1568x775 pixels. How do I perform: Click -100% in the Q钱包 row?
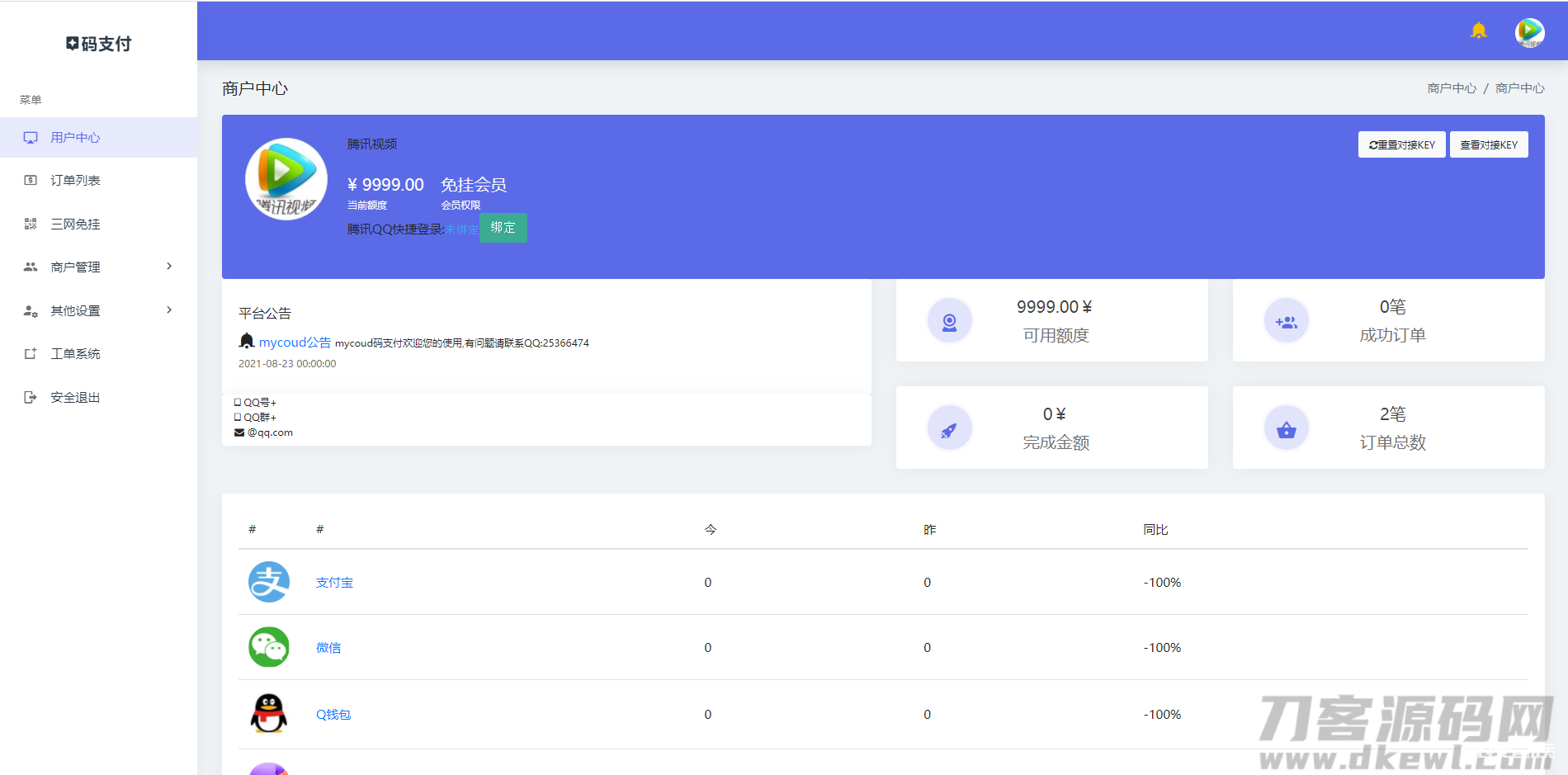1162,715
